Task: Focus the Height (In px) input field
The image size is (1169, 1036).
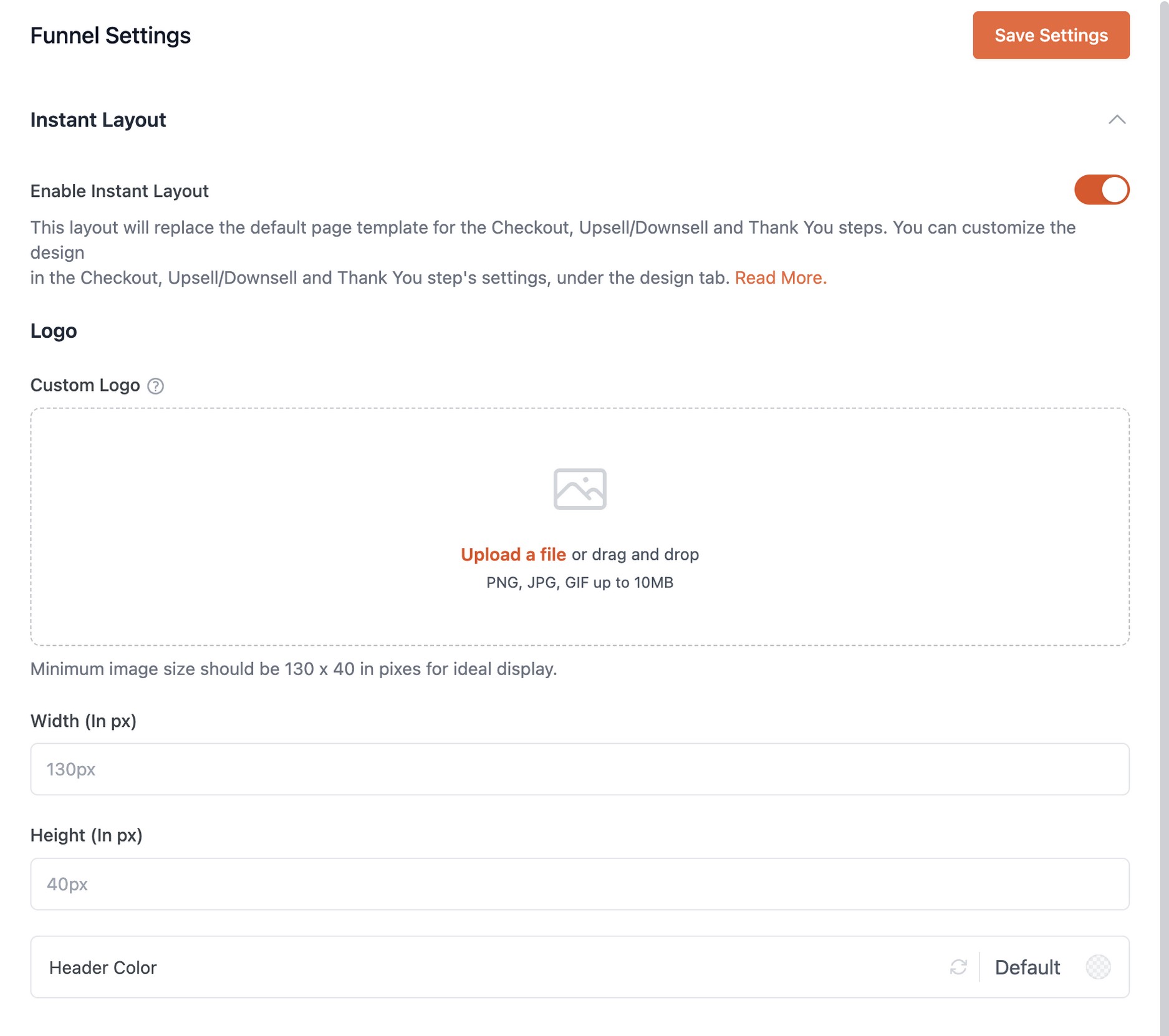Action: pos(580,884)
